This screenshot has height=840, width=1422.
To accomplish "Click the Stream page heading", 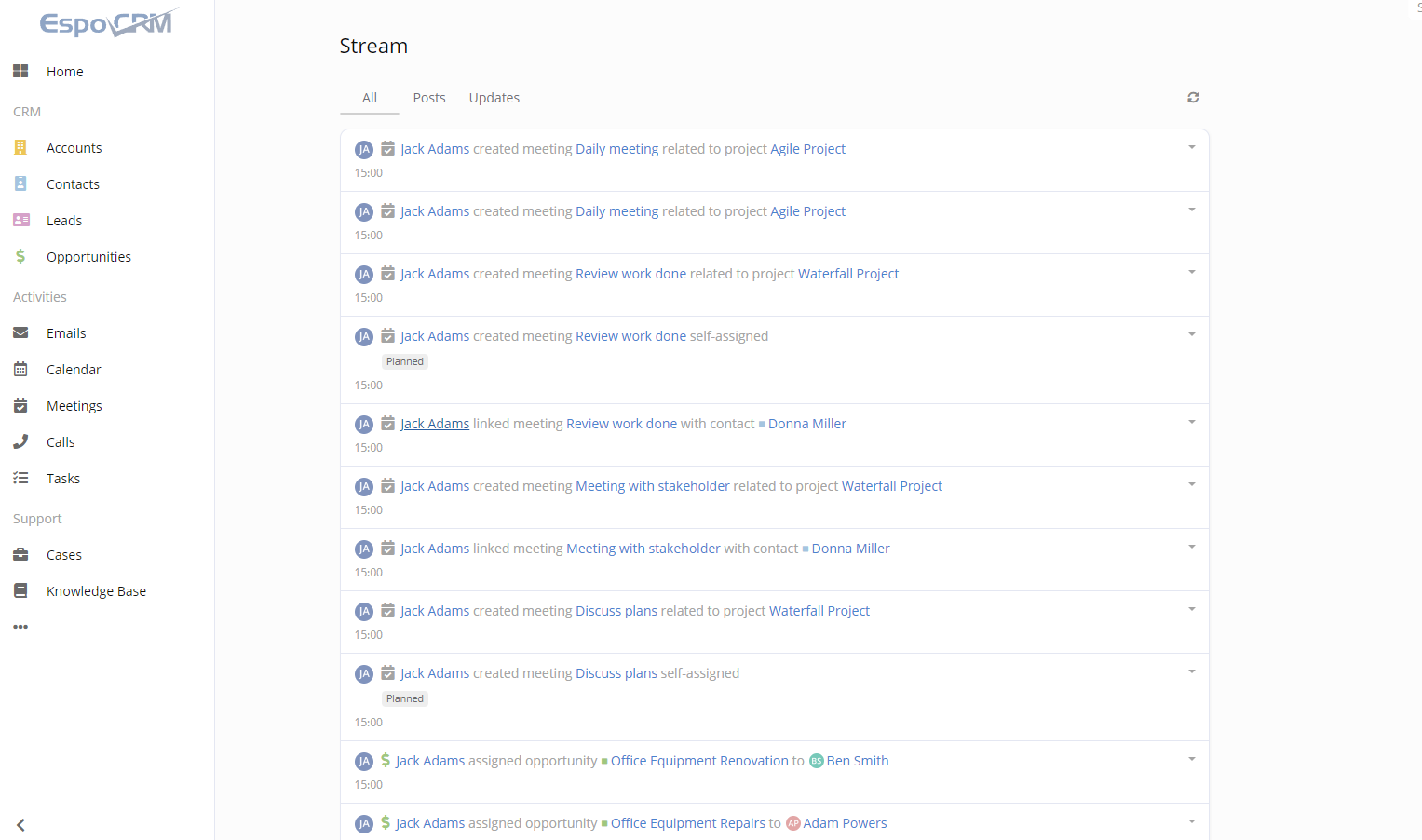I will (373, 46).
